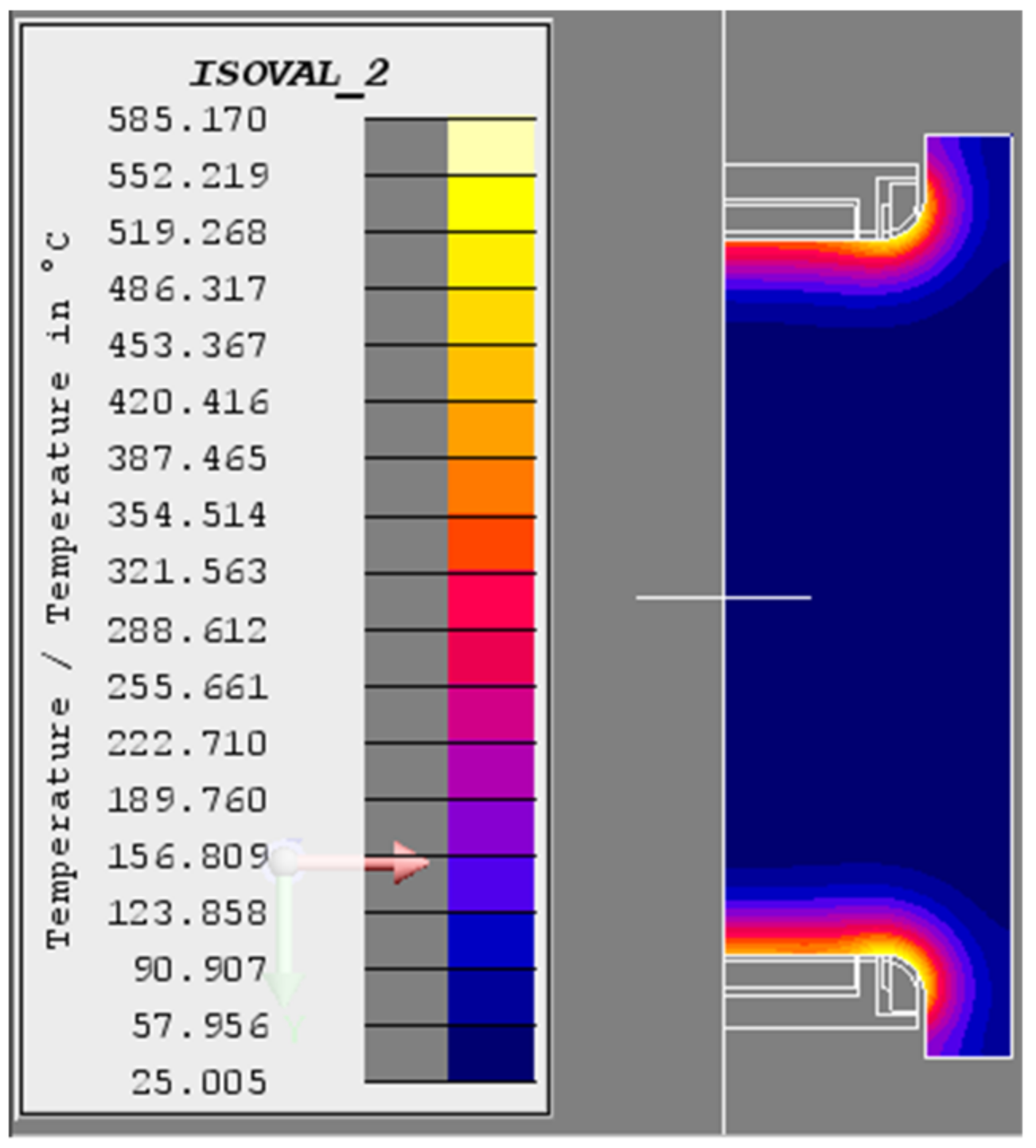Click the magenta swatch below 255.661
1036x1148 pixels.
click(491, 714)
